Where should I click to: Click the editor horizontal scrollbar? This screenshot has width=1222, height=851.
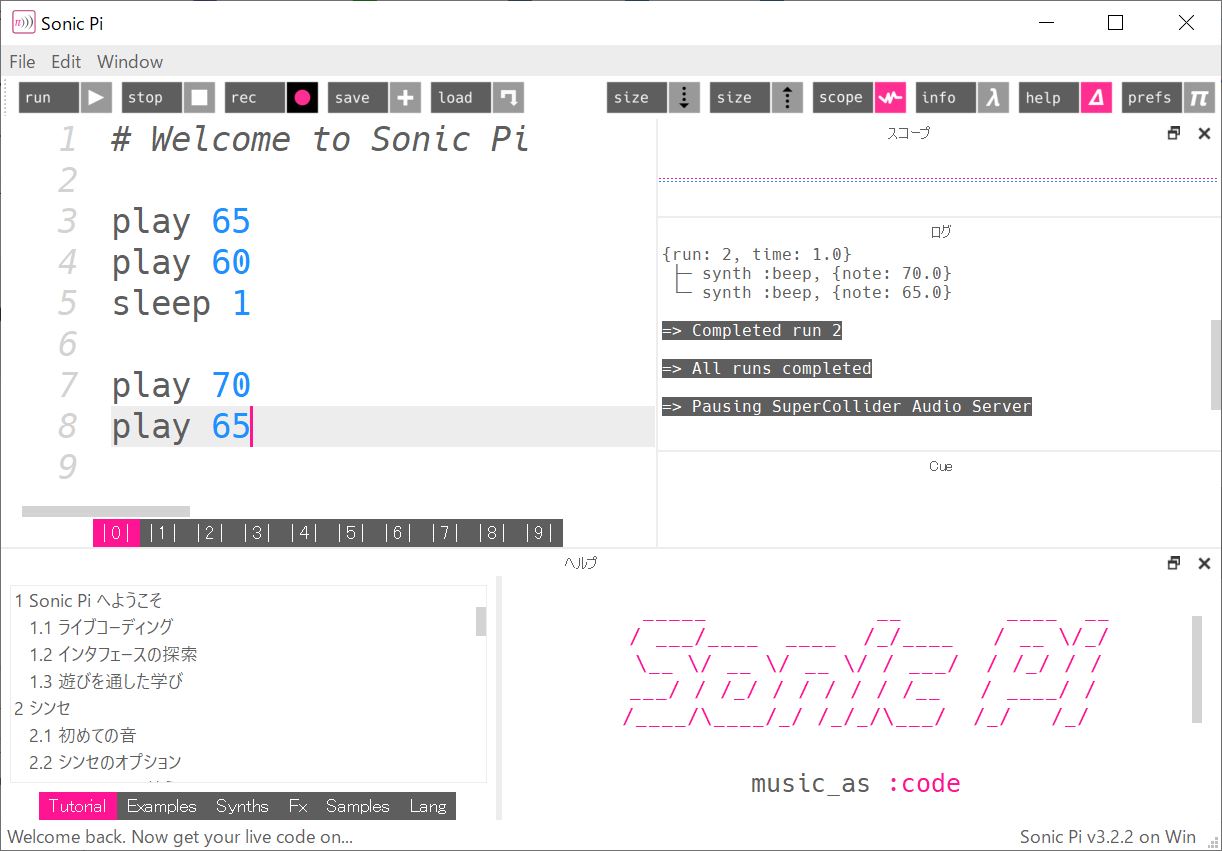[x=106, y=511]
